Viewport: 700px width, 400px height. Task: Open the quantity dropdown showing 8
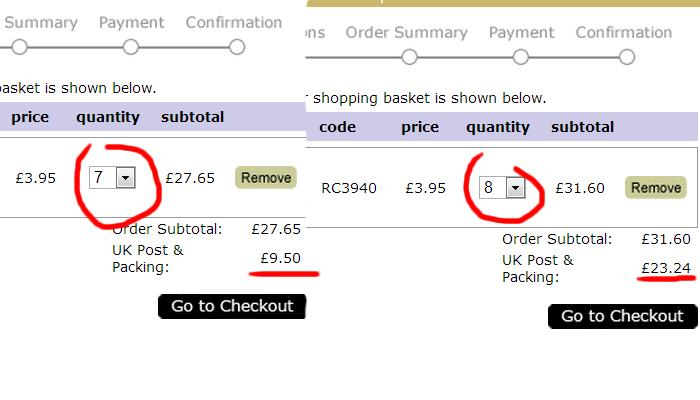pyautogui.click(x=502, y=188)
